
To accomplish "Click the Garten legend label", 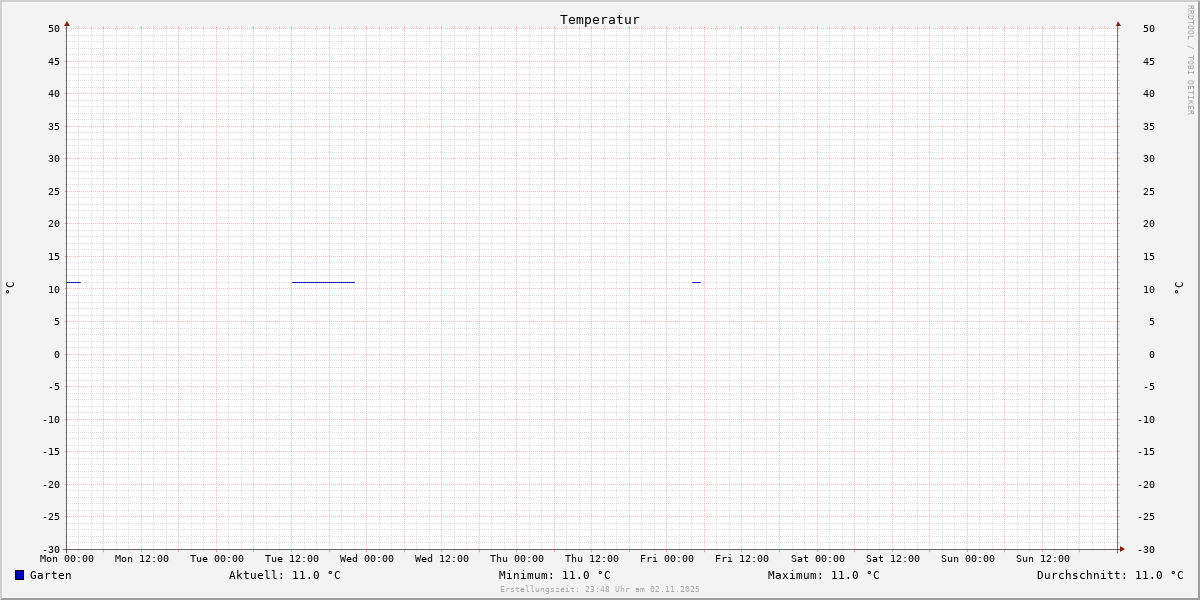I will 50,575.
